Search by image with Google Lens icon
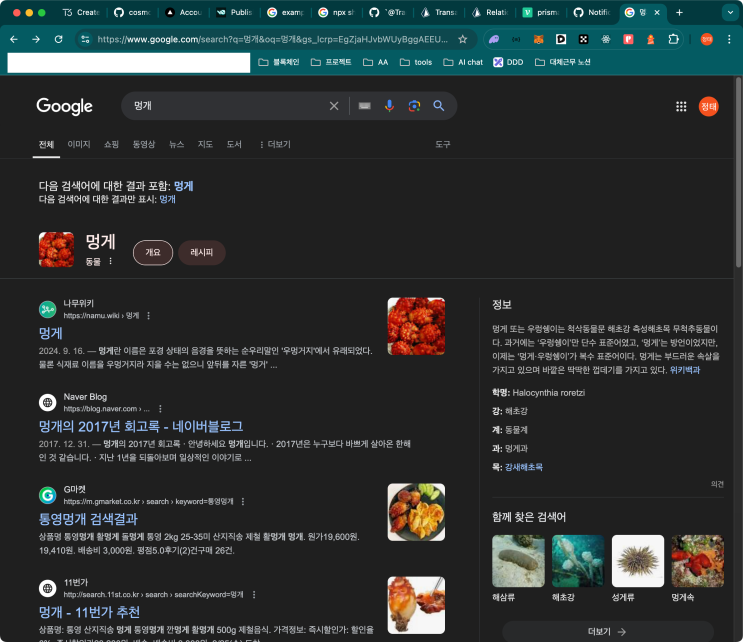 pyautogui.click(x=414, y=106)
